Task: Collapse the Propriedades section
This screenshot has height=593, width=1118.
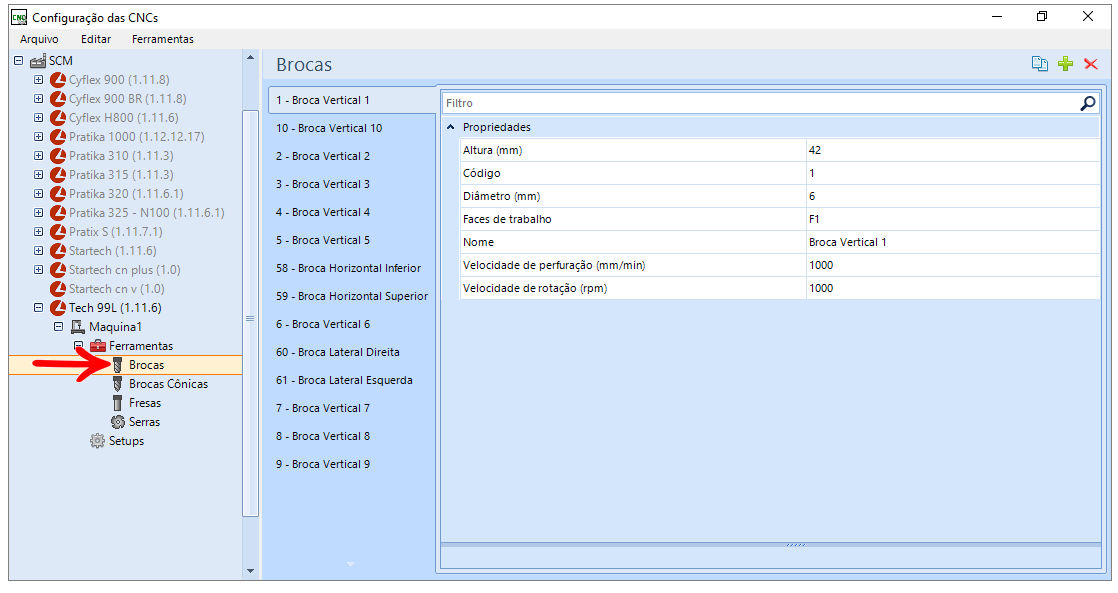Action: tap(451, 128)
